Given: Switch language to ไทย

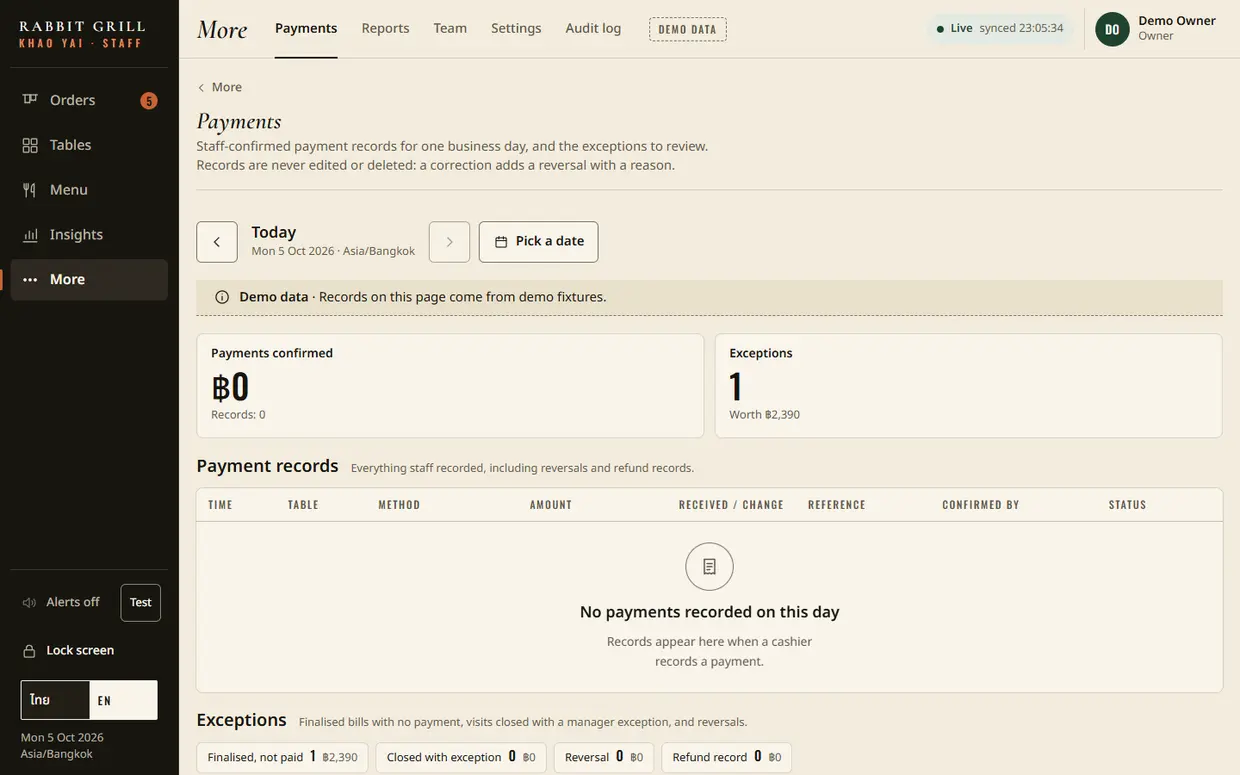Looking at the screenshot, I should pos(55,700).
